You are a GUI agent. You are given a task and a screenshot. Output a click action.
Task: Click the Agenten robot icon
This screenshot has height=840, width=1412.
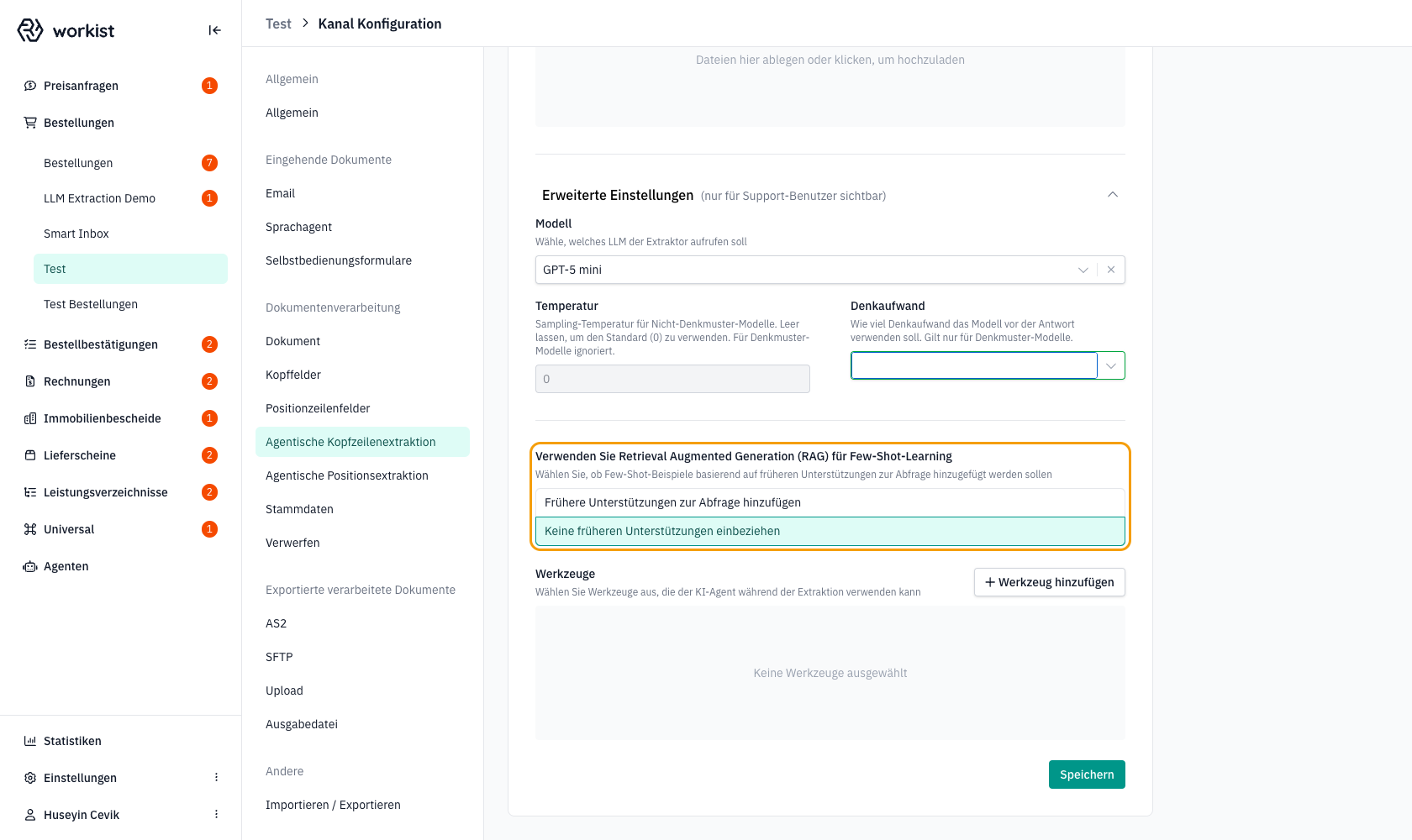(x=30, y=566)
